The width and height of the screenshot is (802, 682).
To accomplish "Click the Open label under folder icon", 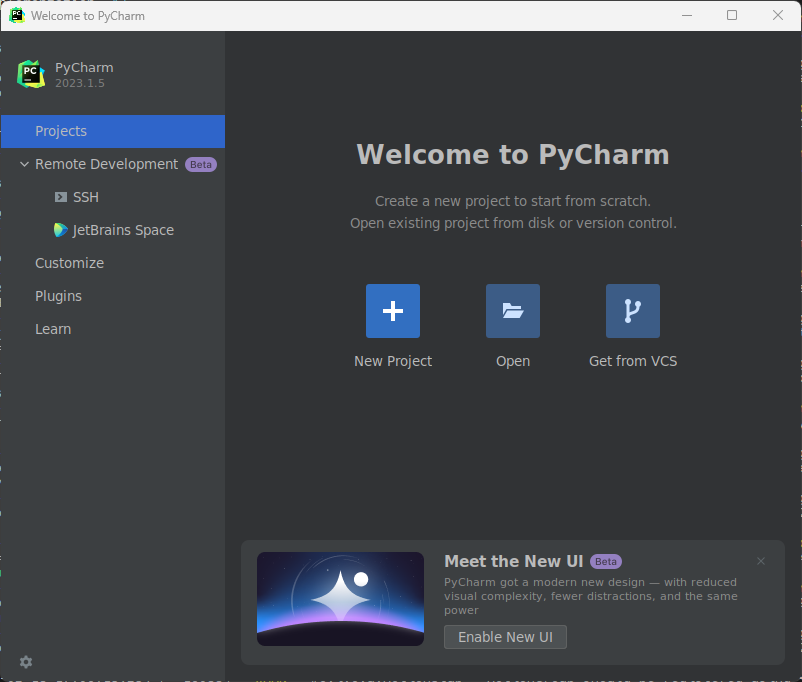I will (513, 362).
